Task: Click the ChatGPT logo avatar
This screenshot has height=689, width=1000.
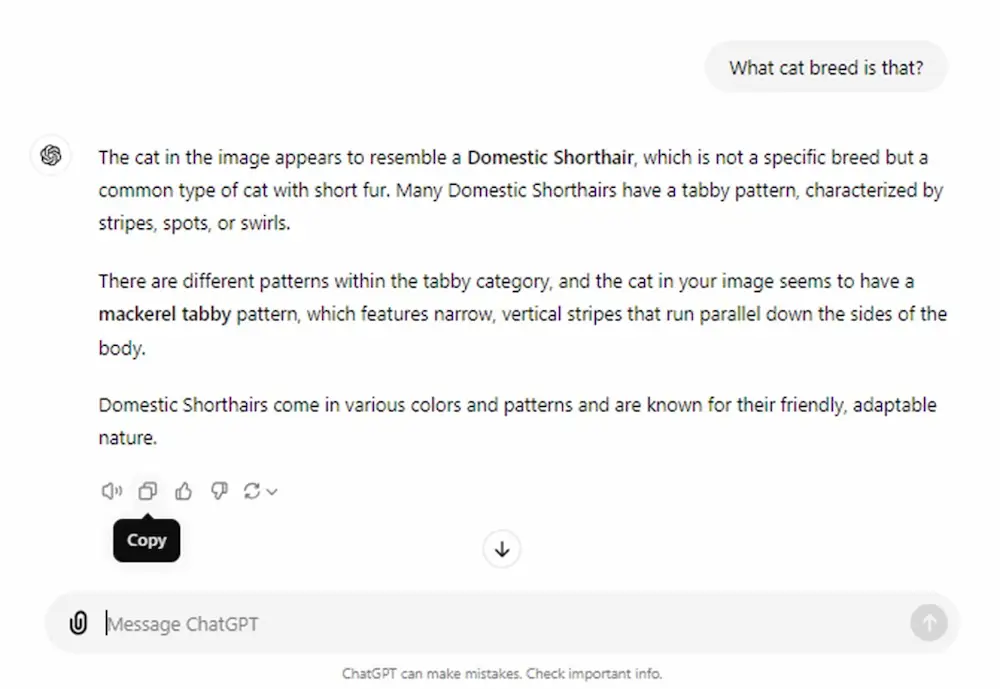Action: point(51,156)
